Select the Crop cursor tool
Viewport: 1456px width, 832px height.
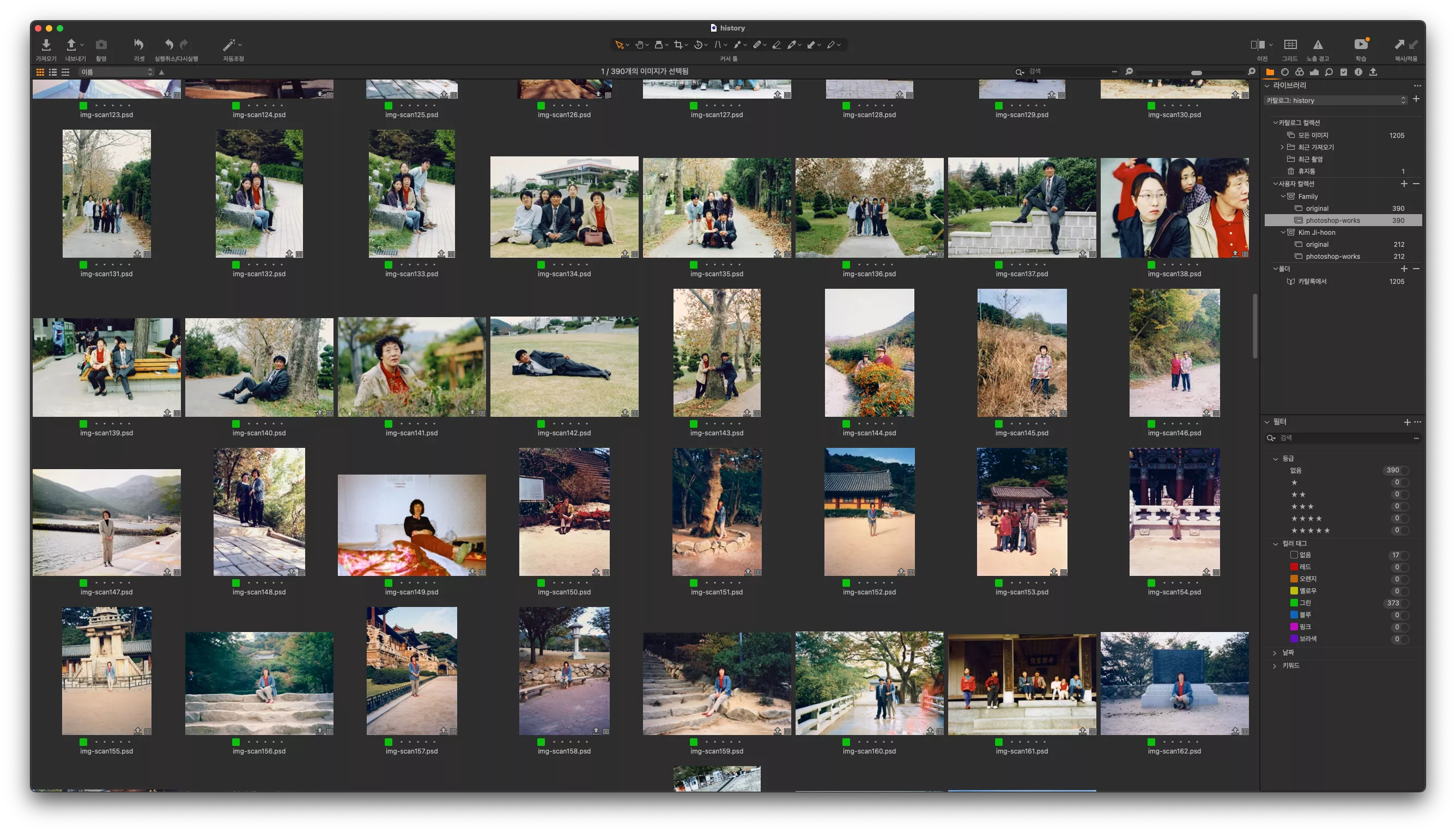[678, 45]
